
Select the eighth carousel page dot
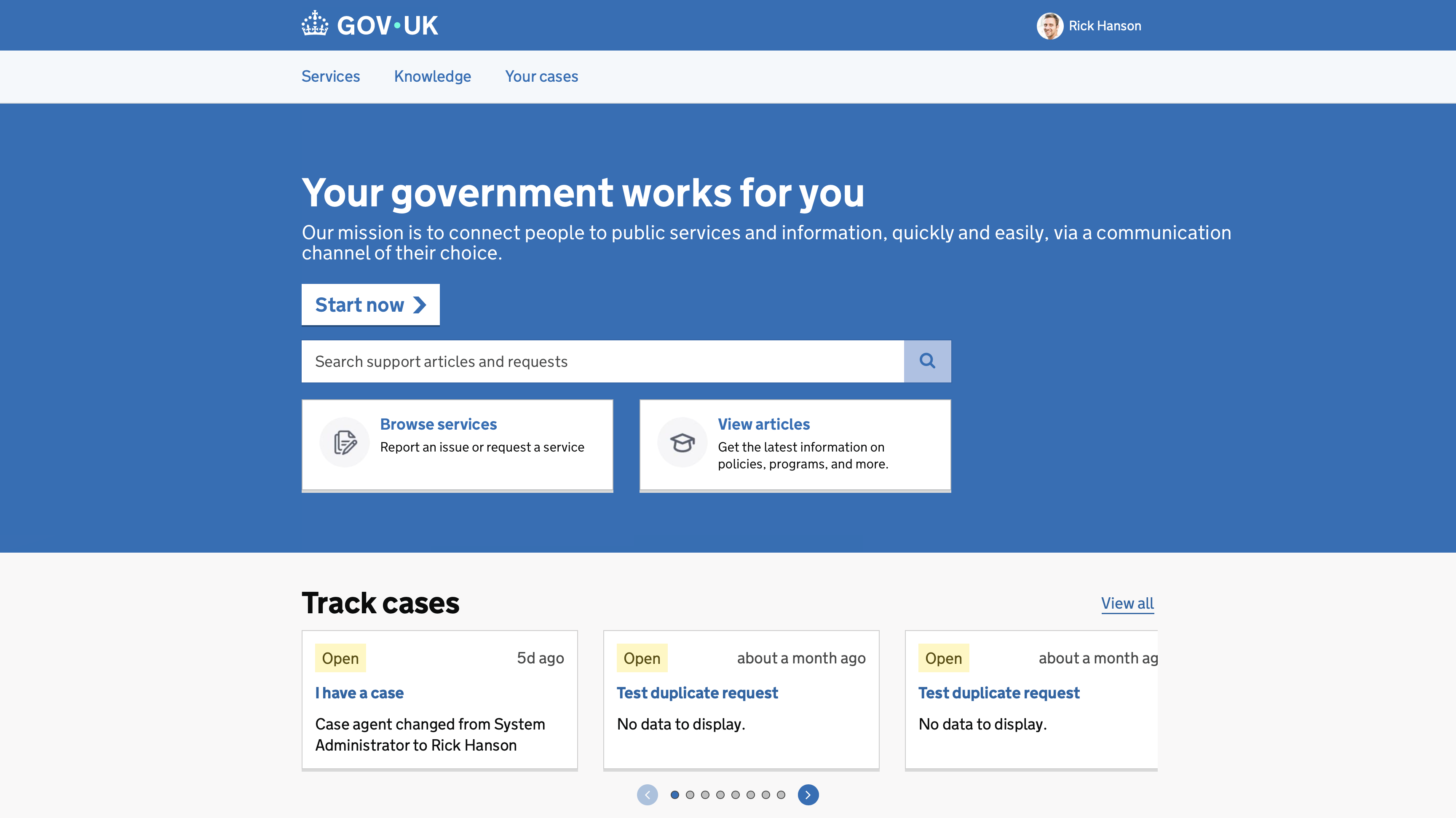pos(781,795)
